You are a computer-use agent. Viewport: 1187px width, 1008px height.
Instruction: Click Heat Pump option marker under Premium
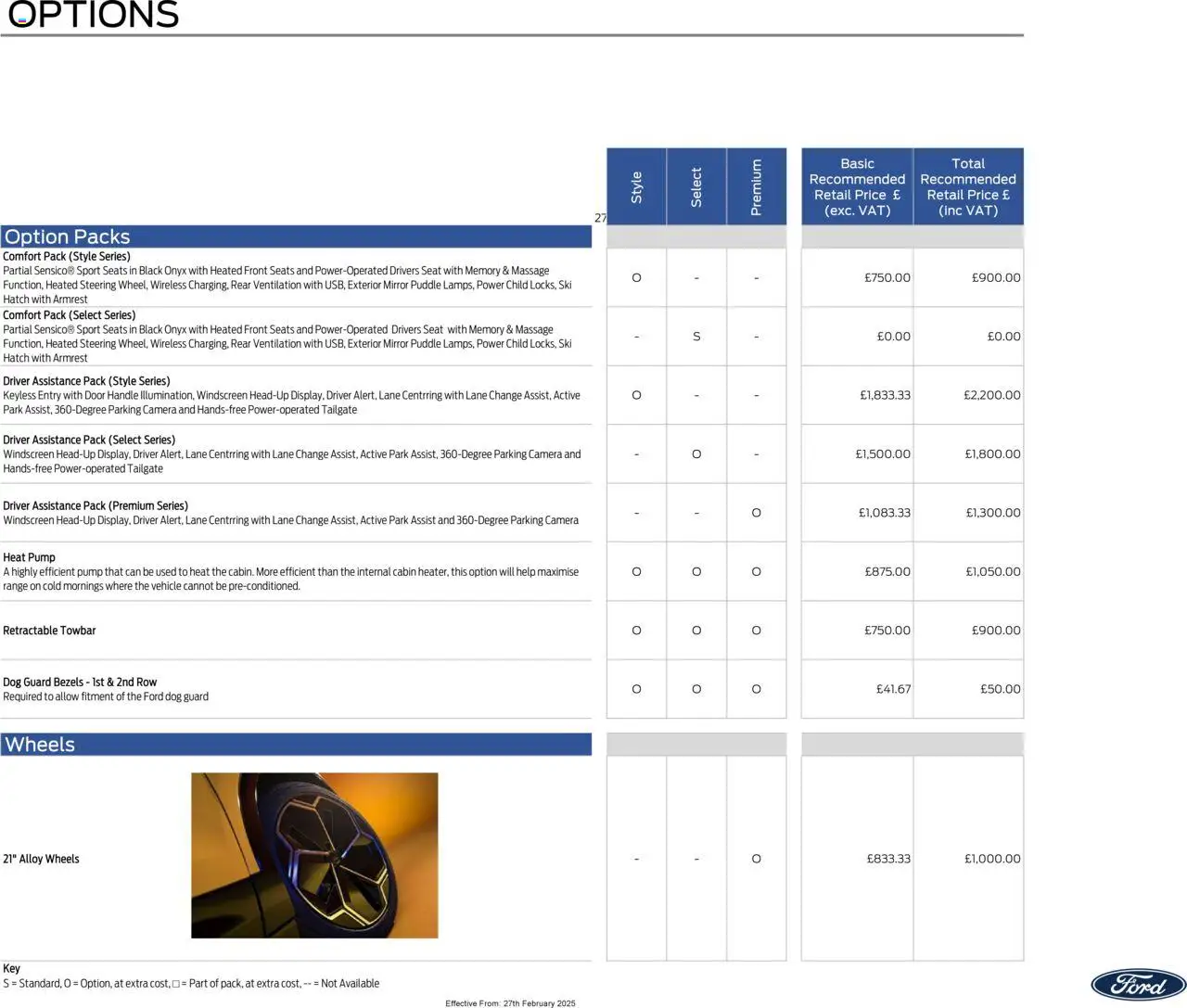pyautogui.click(x=757, y=572)
